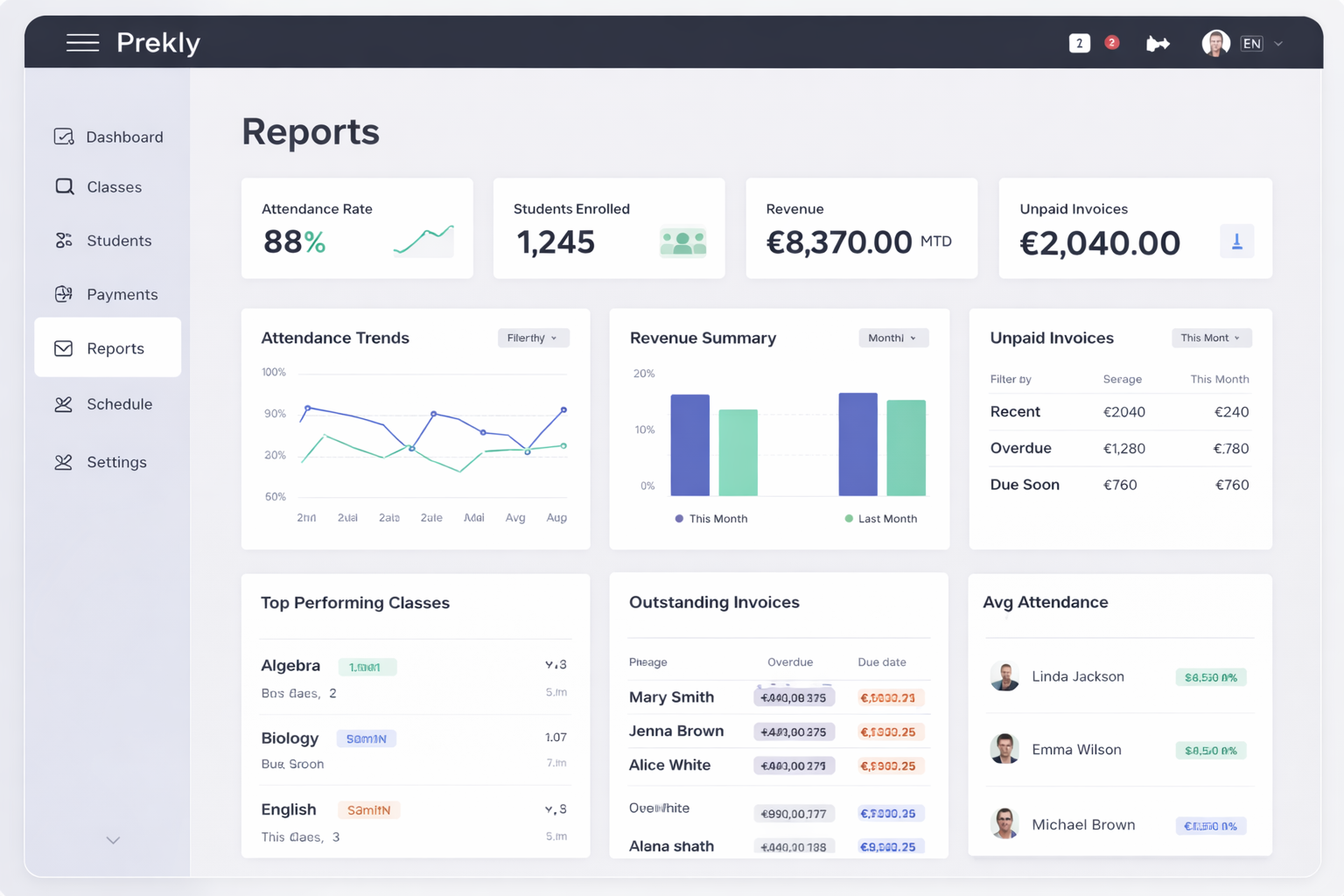Click Linda Jackson's profile photo

1004,676
